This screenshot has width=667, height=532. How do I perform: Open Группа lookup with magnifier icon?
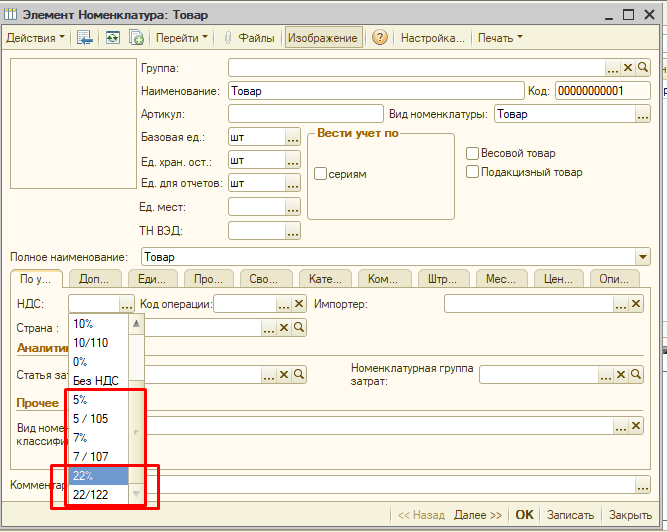click(643, 67)
